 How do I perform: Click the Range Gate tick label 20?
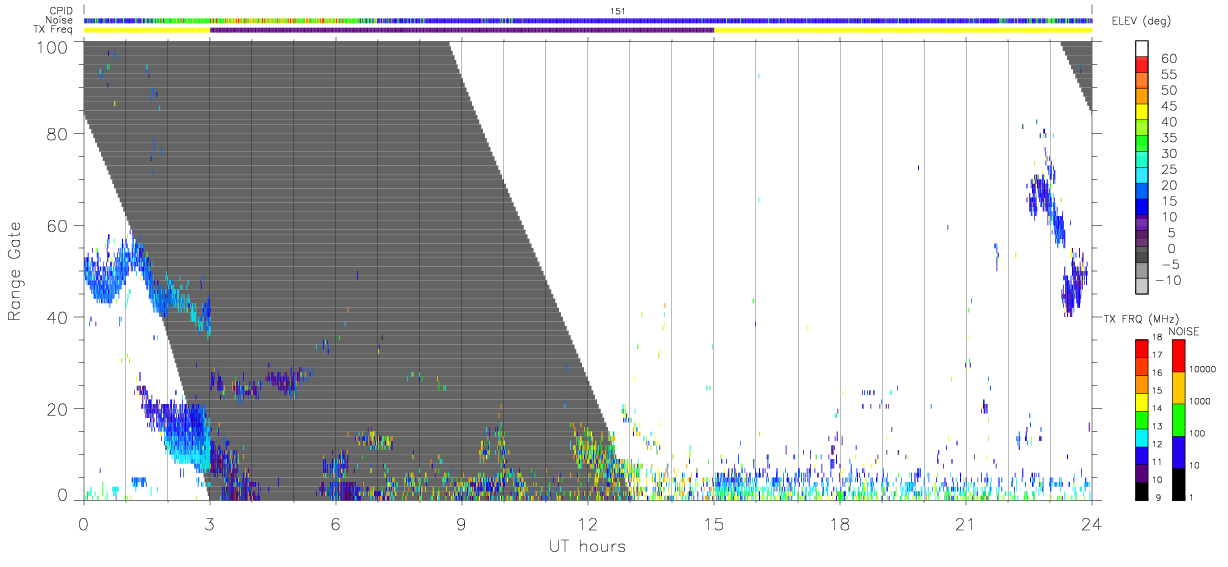pyautogui.click(x=59, y=409)
